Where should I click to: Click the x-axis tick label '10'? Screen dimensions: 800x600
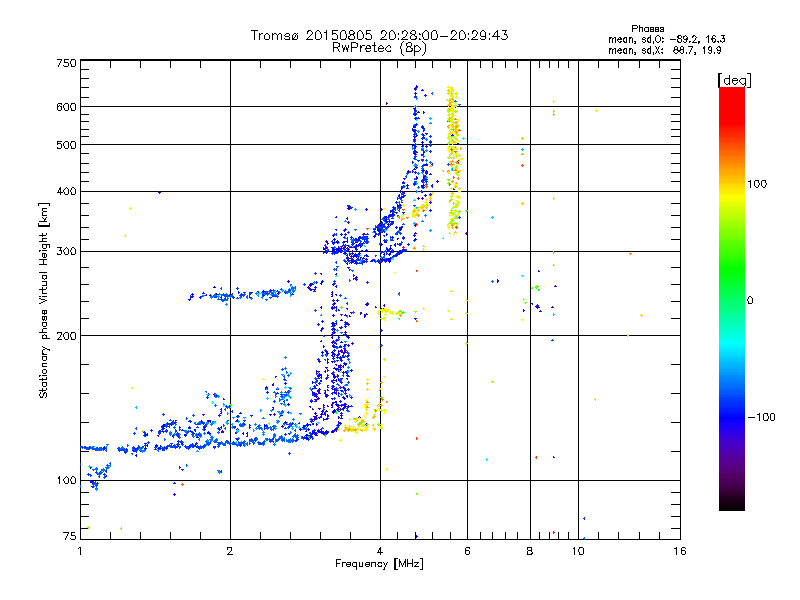point(578,551)
